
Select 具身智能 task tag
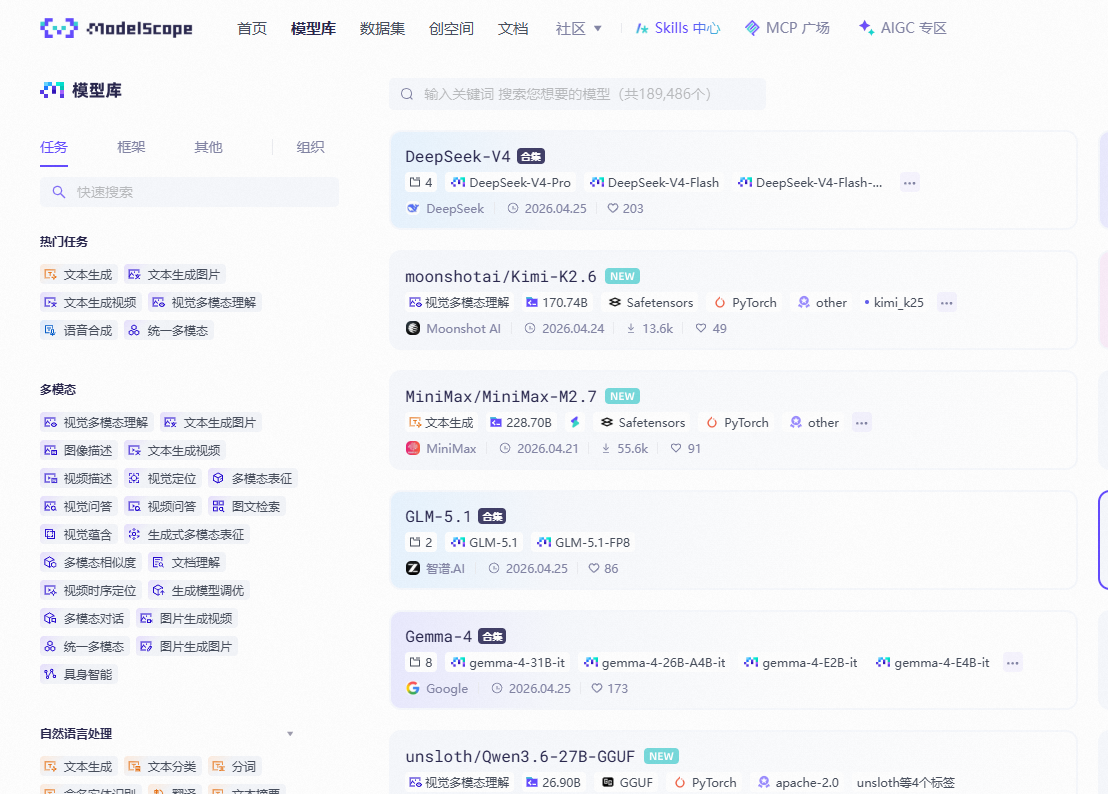click(78, 674)
